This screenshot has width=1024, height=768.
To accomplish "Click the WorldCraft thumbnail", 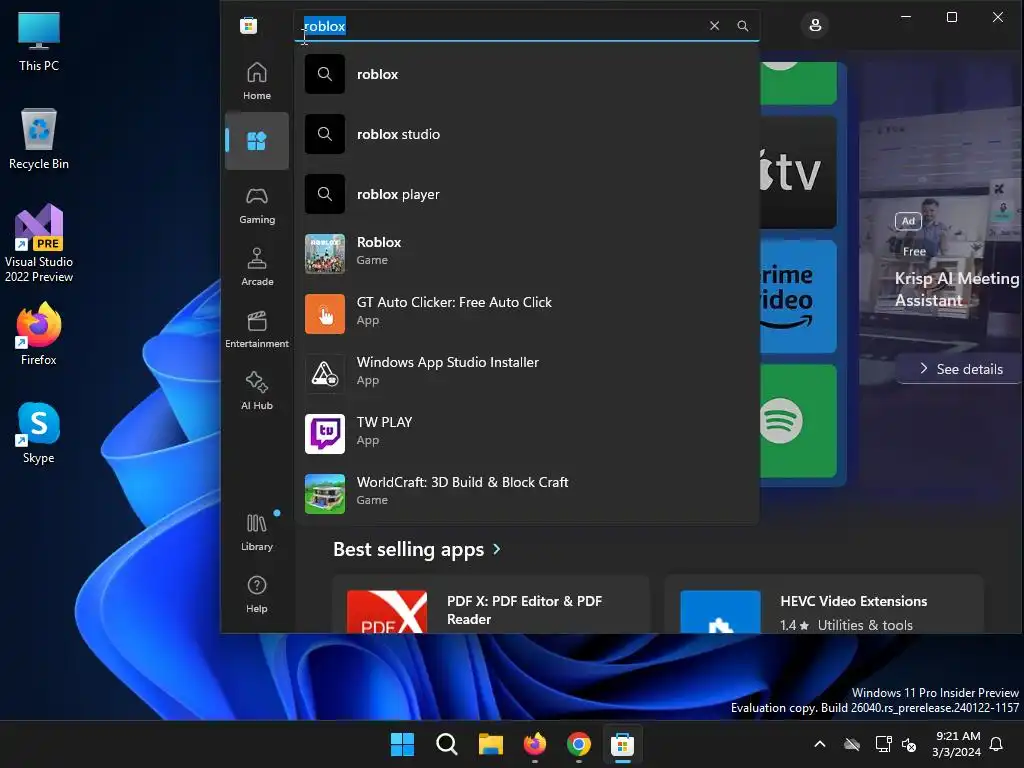I will coord(325,494).
